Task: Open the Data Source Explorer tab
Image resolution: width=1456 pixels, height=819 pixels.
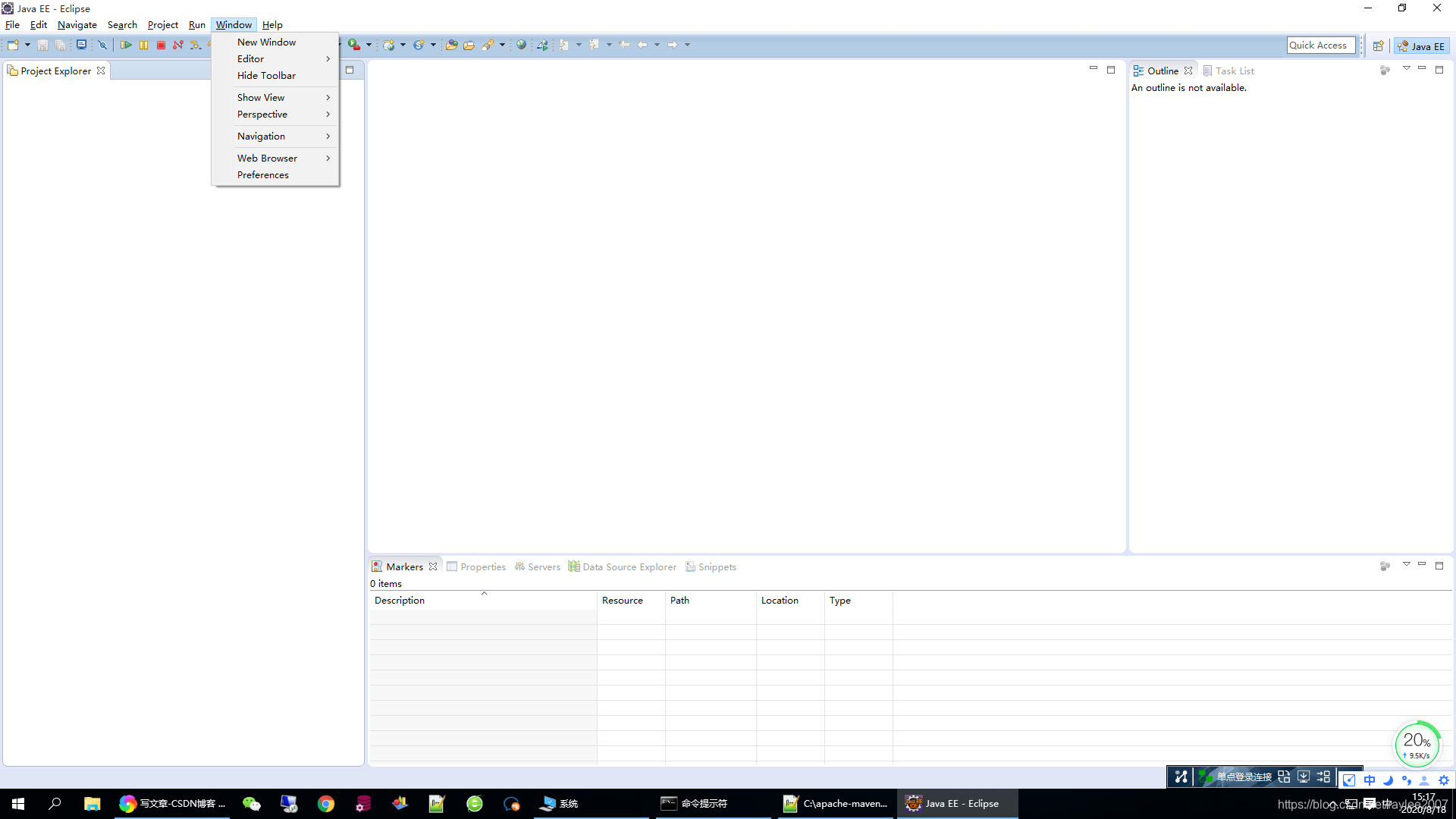Action: [622, 566]
